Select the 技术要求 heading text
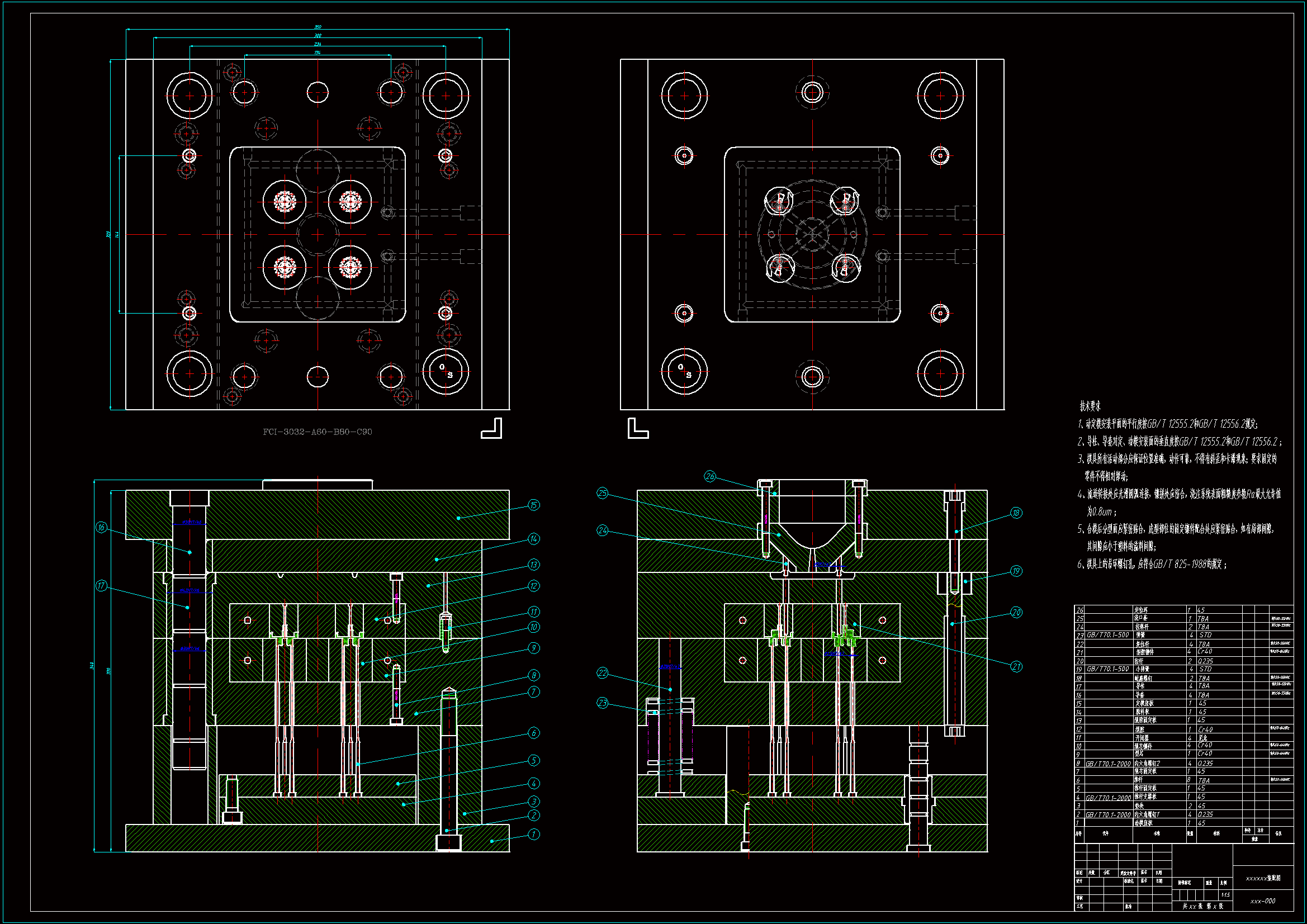The width and height of the screenshot is (1307, 924). 1090,406
